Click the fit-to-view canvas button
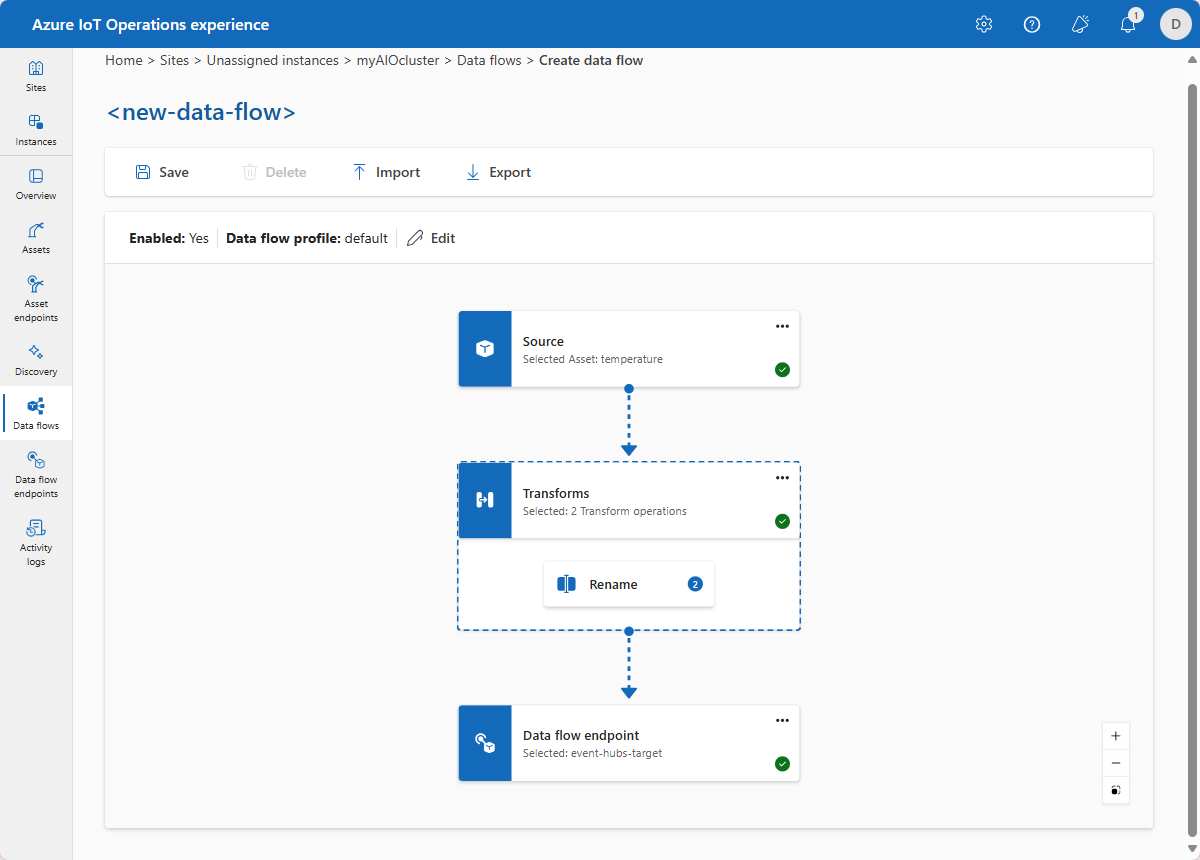The width and height of the screenshot is (1200, 860). (x=1116, y=790)
